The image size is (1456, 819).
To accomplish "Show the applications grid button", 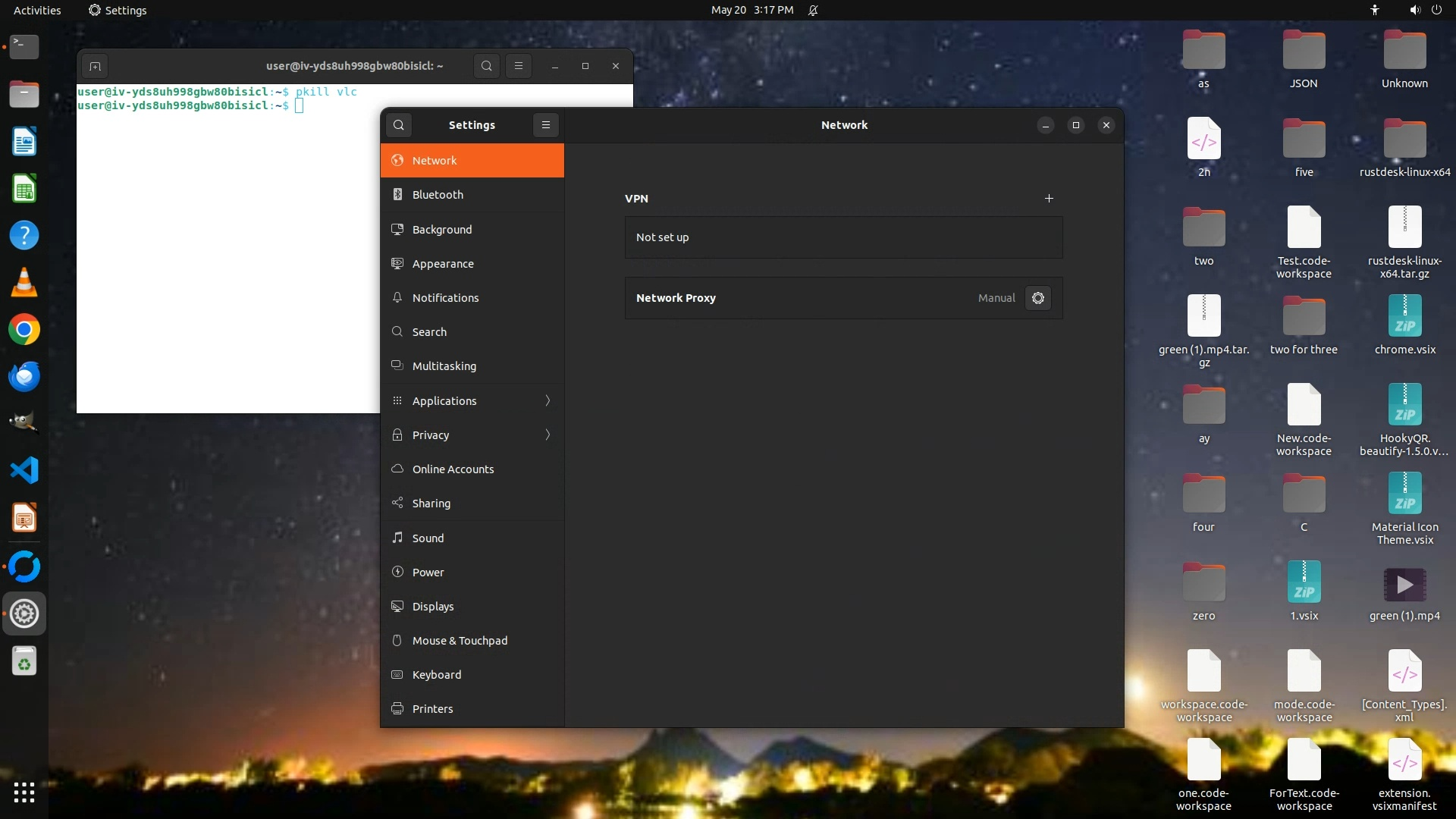I will click(x=24, y=792).
